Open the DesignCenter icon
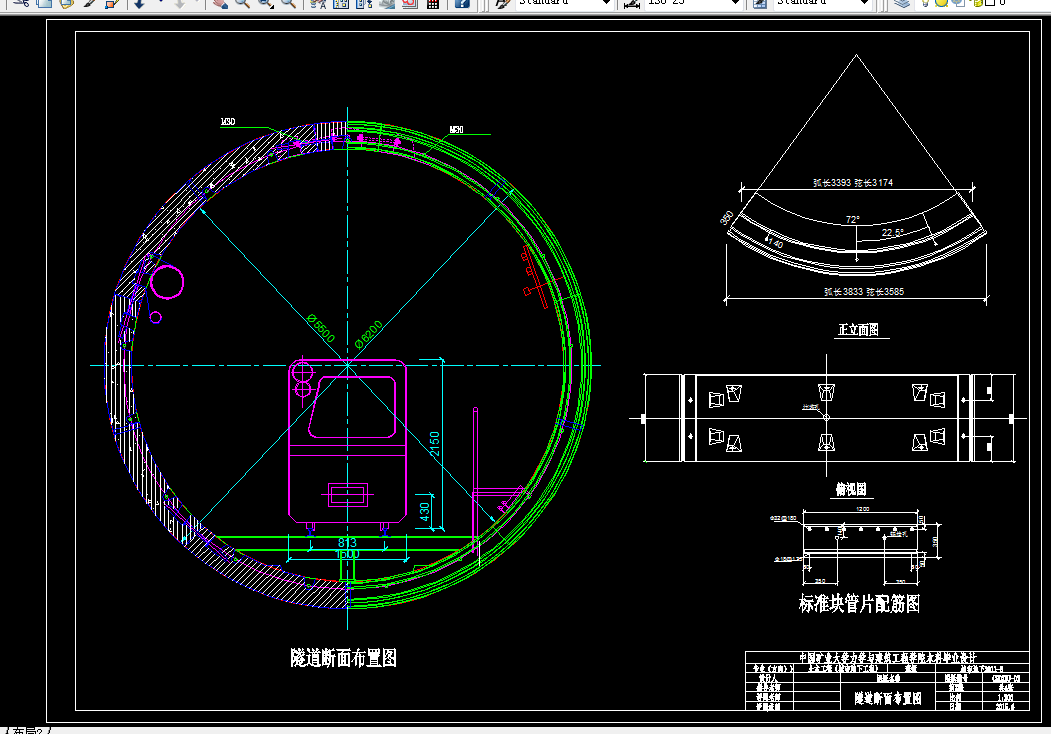The width and height of the screenshot is (1051, 734). (x=341, y=3)
